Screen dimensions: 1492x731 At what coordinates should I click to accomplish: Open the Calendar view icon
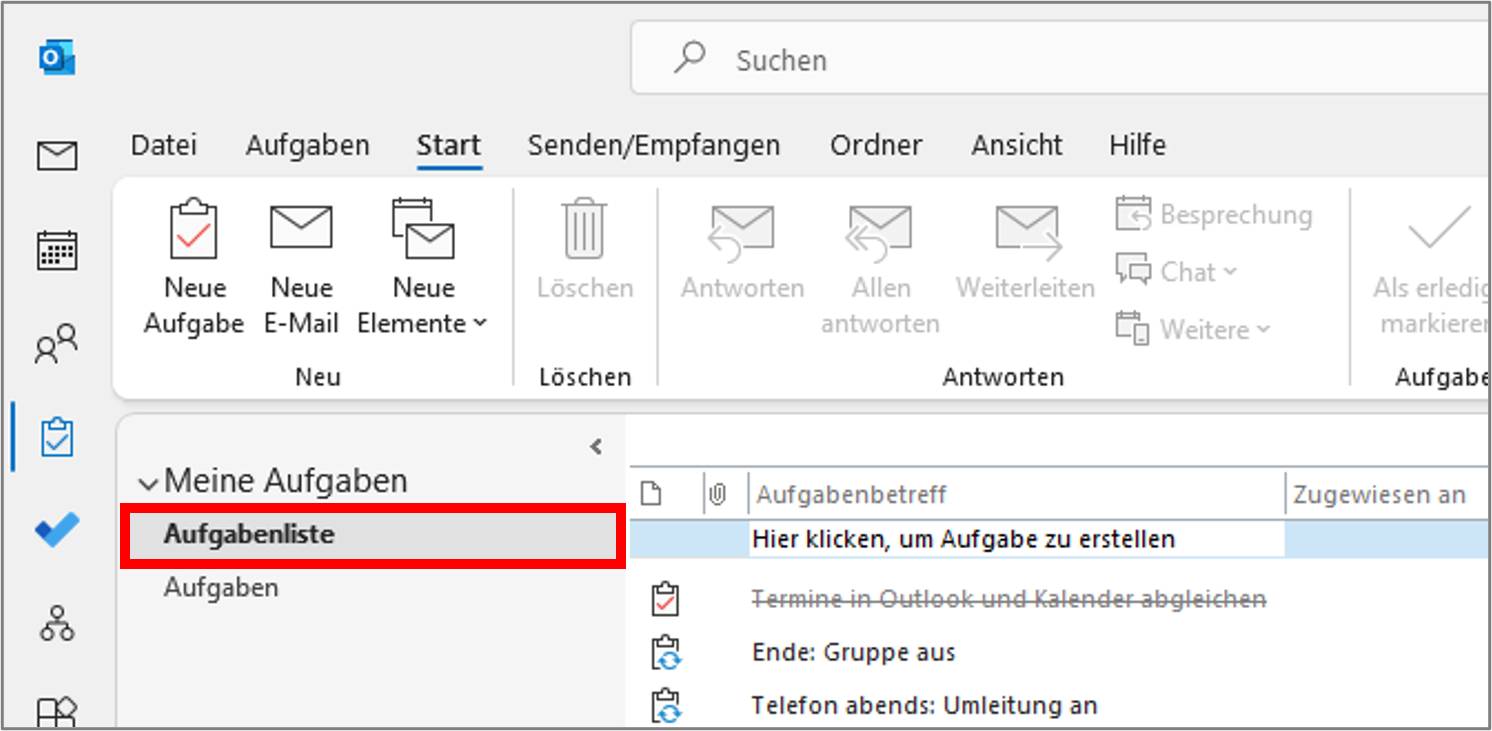point(57,250)
